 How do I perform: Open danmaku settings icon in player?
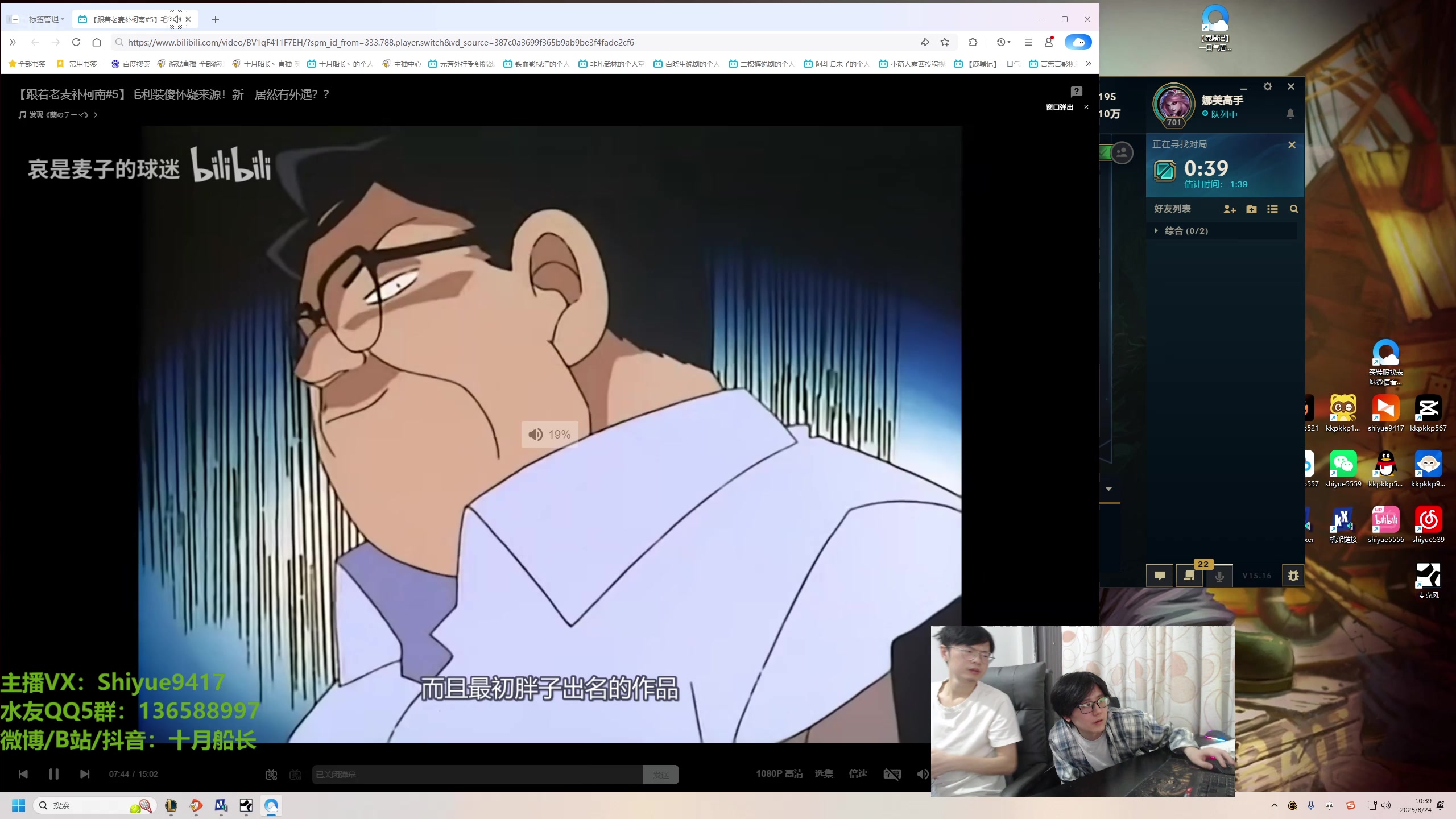tap(295, 775)
